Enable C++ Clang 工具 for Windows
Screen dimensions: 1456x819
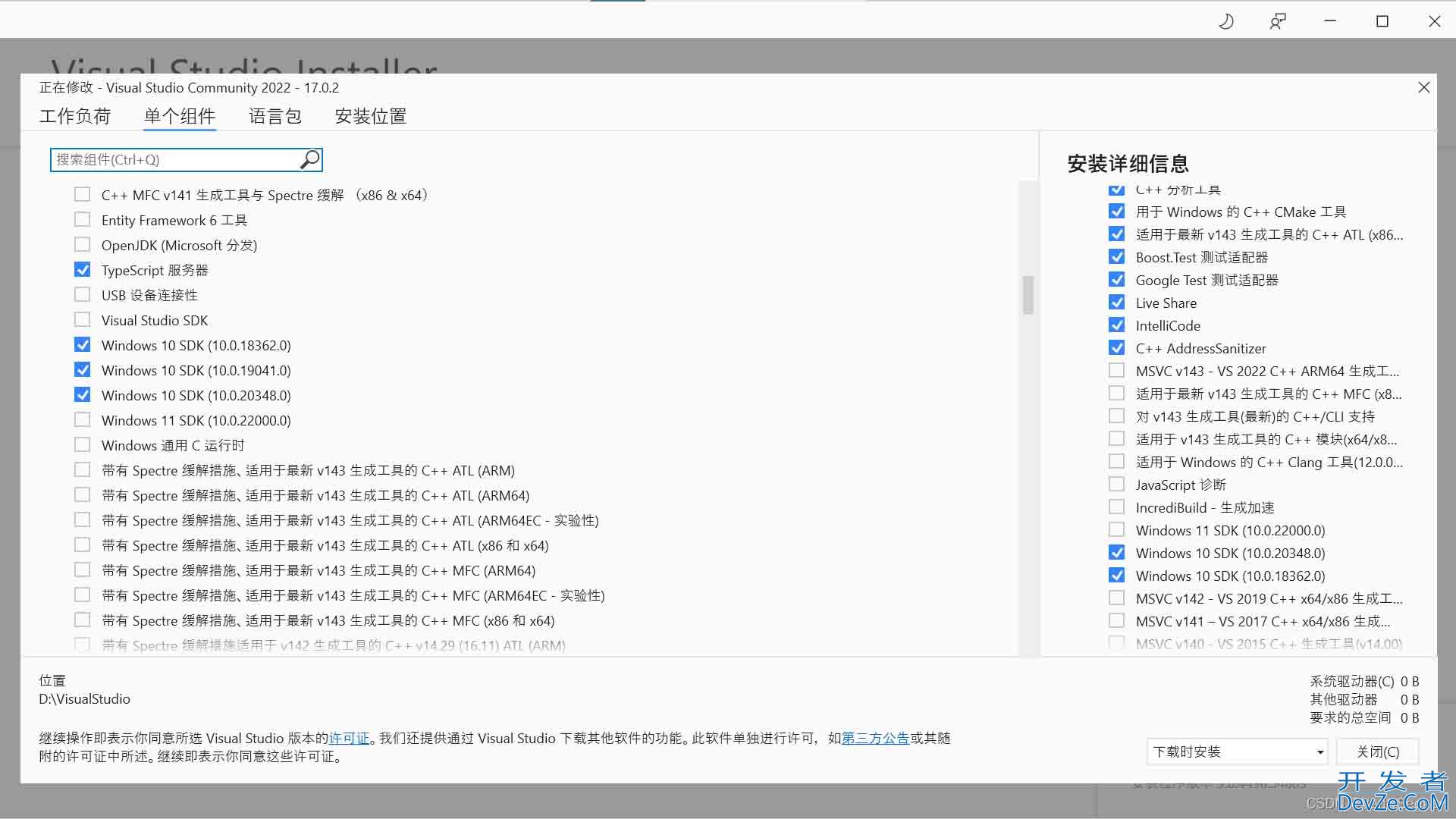pyautogui.click(x=1116, y=462)
